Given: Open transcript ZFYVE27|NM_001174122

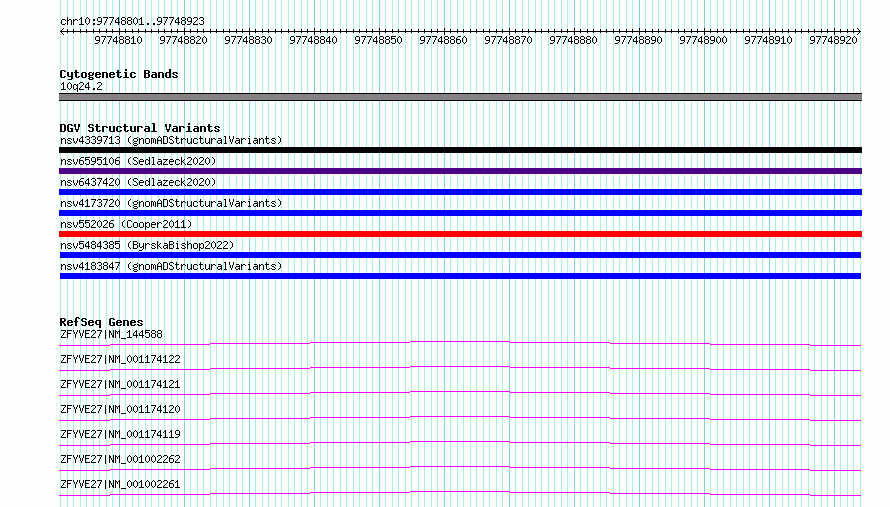Looking at the screenshot, I should 120,359.
